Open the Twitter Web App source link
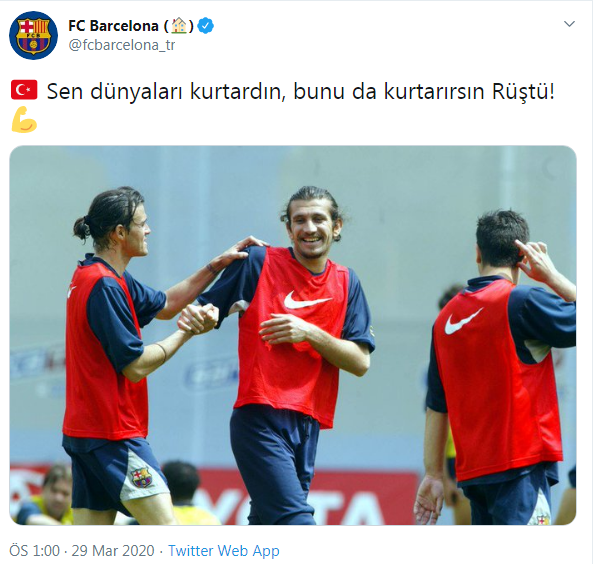The image size is (594, 564). coord(224,550)
